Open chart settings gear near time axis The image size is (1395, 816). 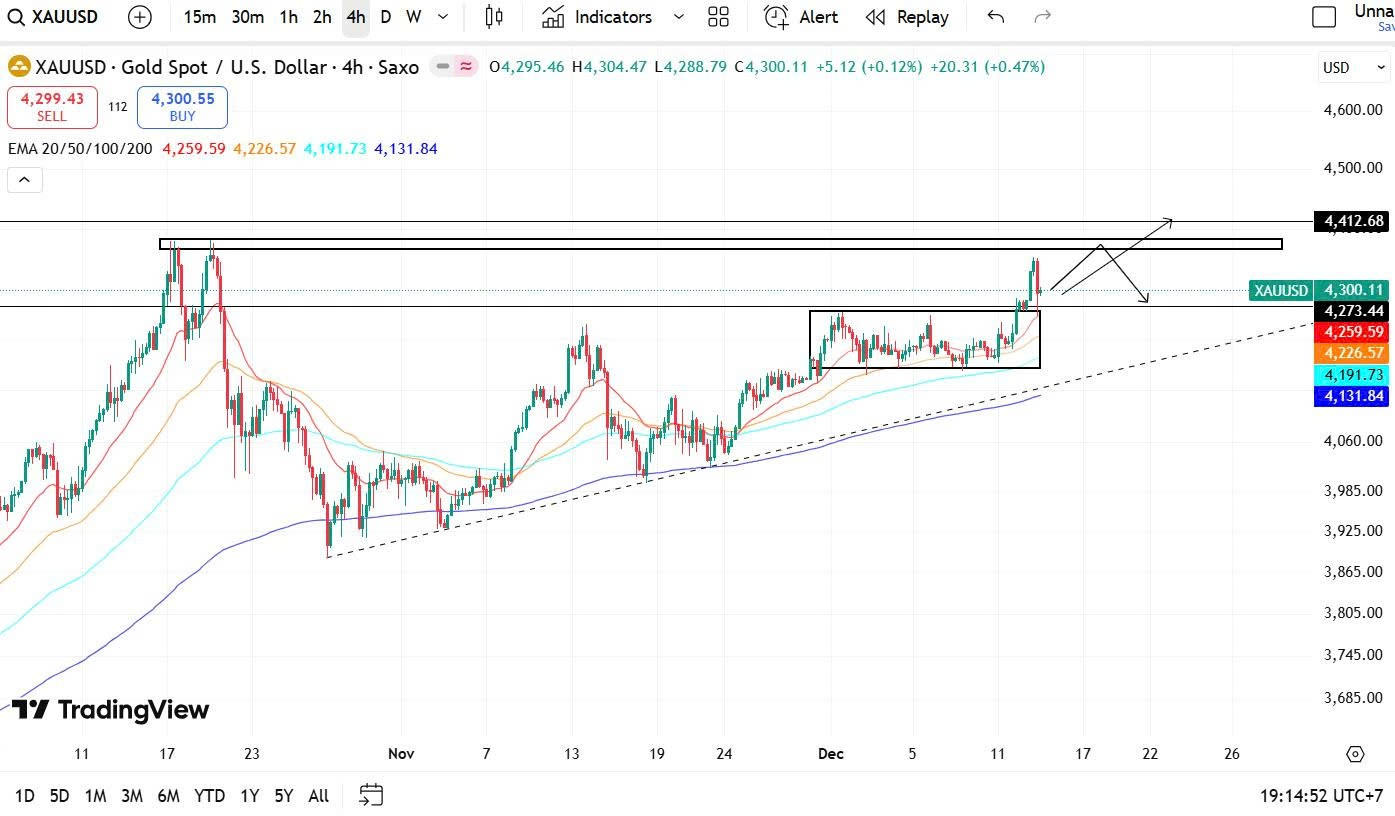point(1355,754)
